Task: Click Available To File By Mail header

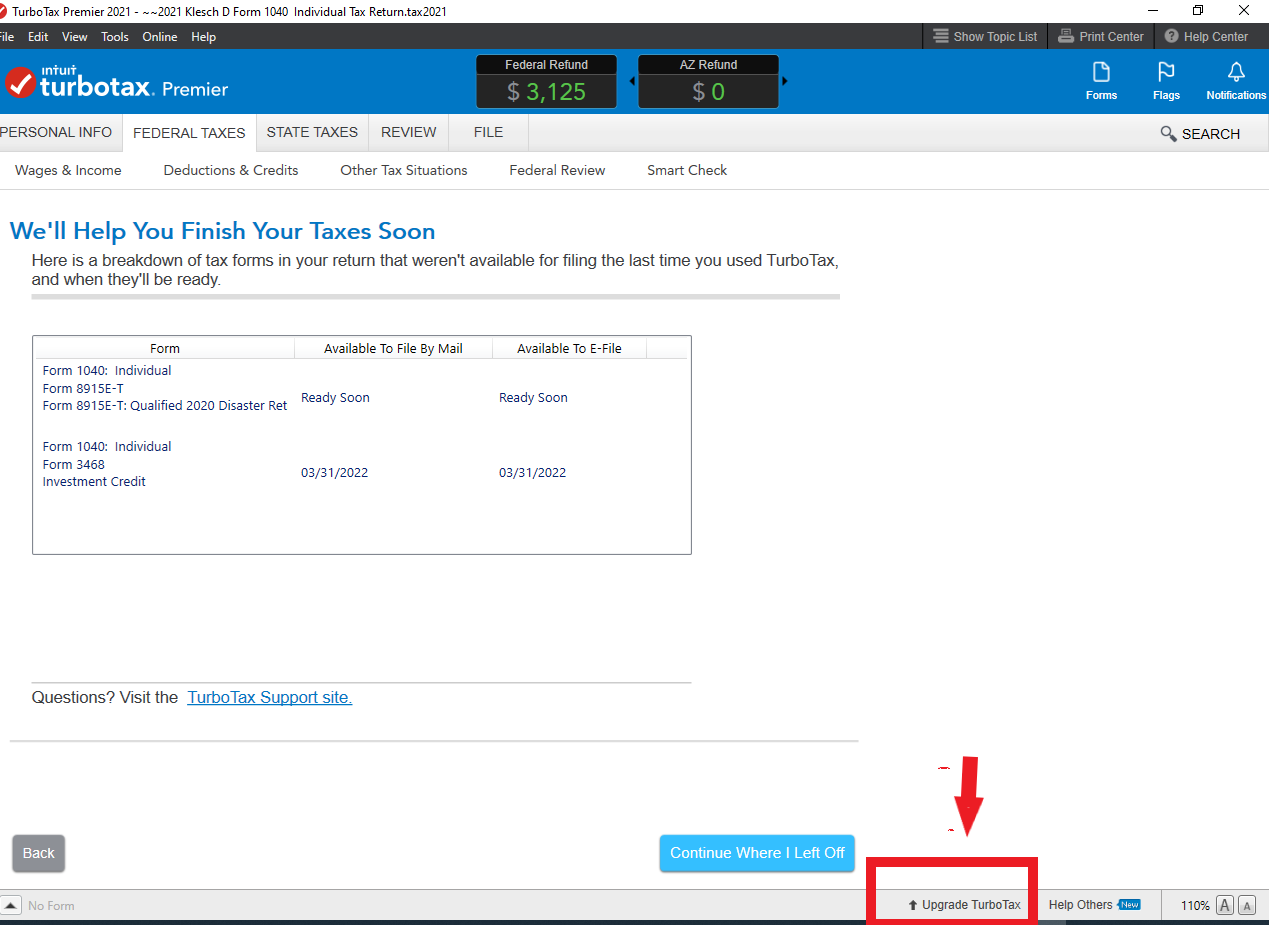Action: click(x=393, y=349)
